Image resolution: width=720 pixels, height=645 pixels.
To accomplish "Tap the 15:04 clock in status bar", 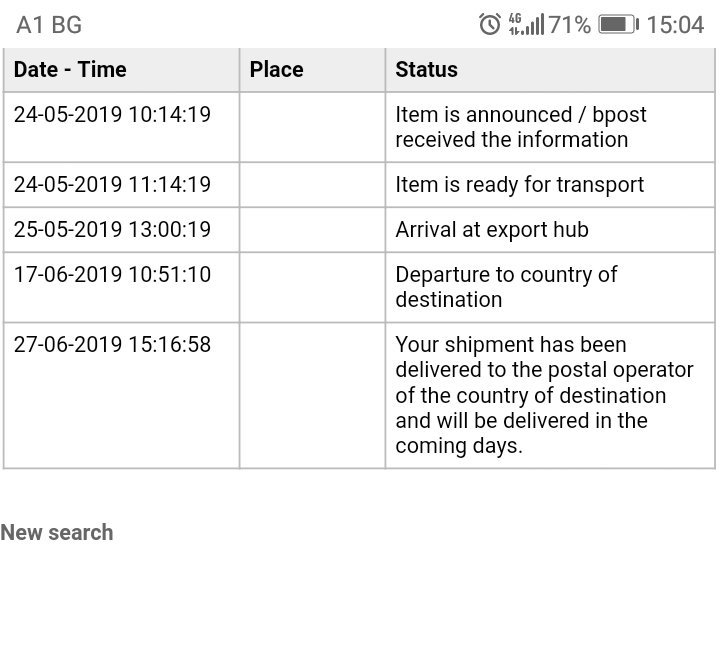I will tap(675, 24).
